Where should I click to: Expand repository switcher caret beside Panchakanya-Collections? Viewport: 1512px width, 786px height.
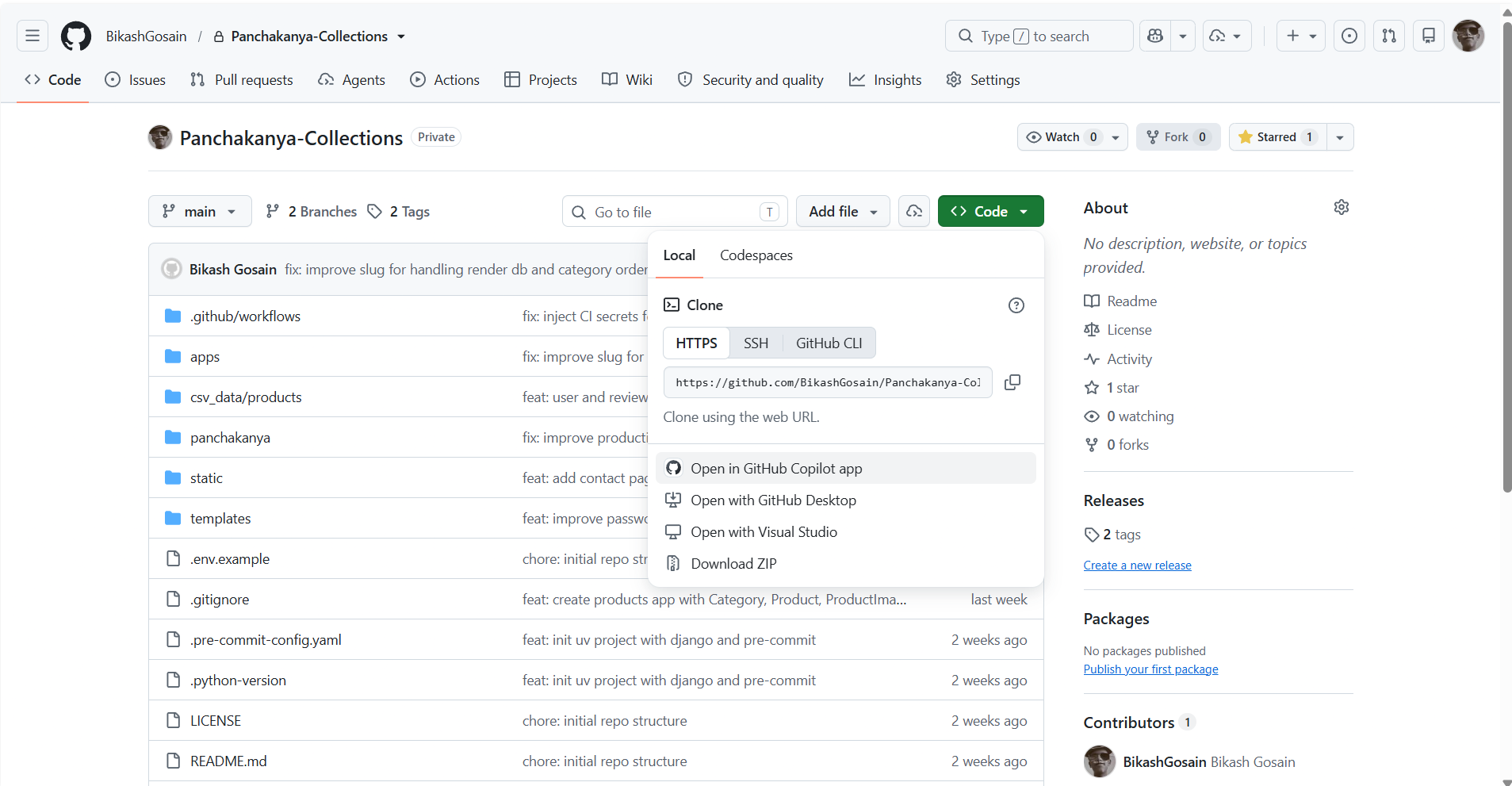[x=401, y=36]
